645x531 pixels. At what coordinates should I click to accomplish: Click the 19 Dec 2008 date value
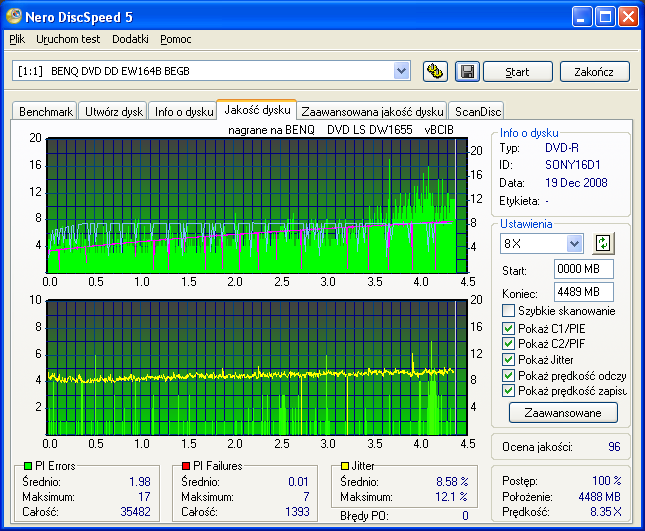tap(576, 183)
